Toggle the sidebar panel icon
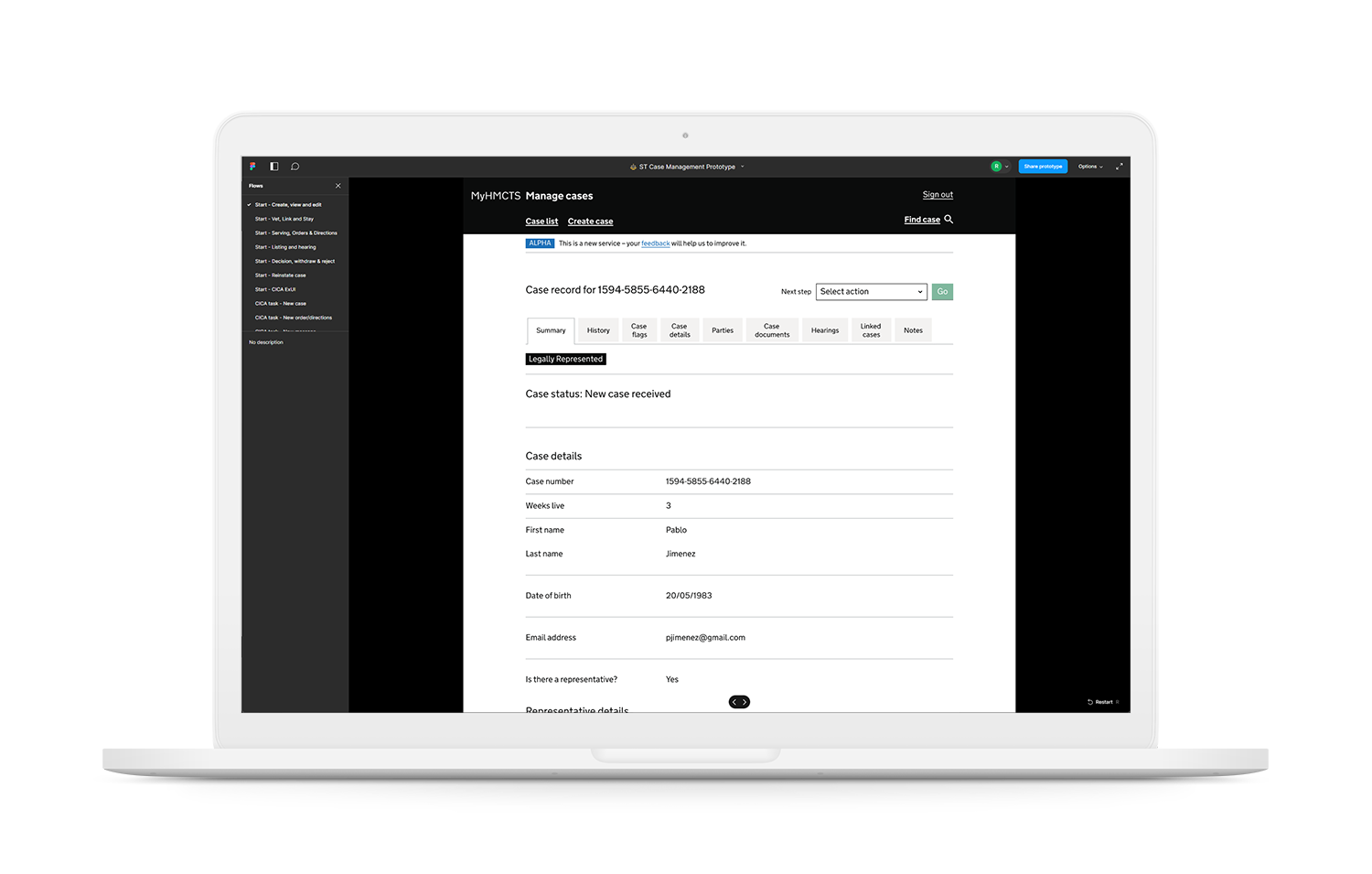 click(273, 167)
